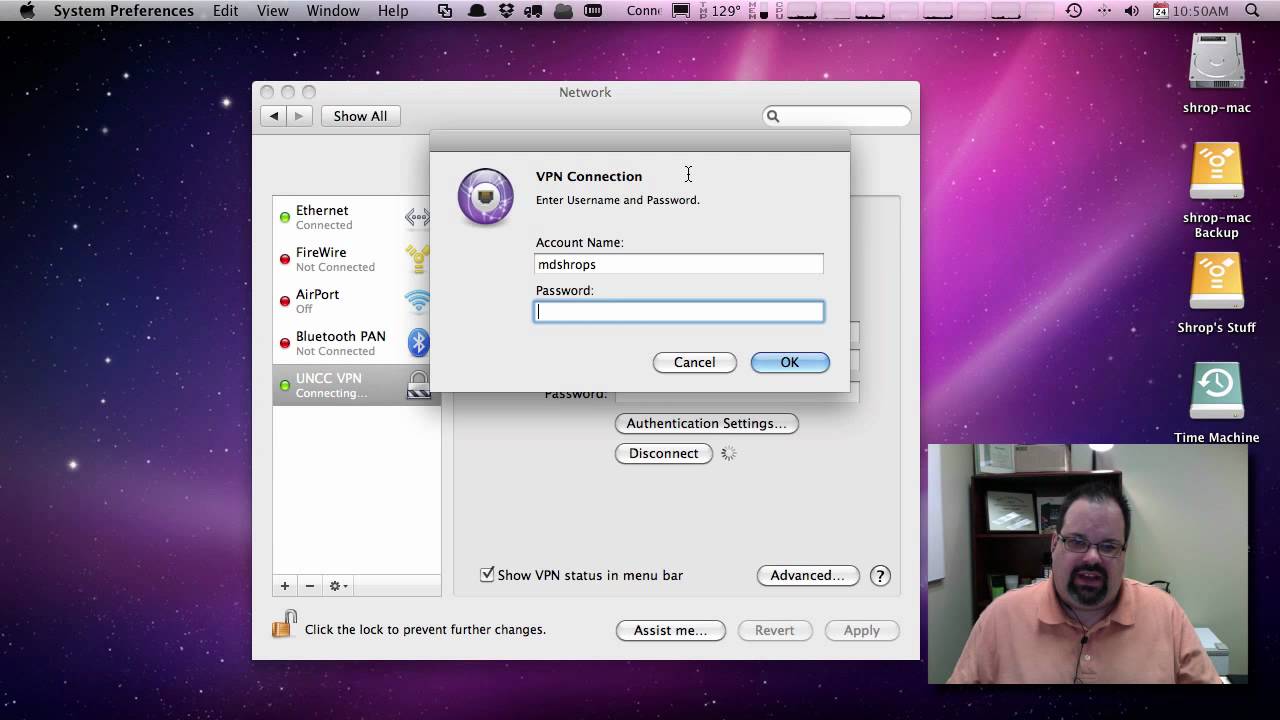Click the volume icon in menu bar
The image size is (1280, 720).
coord(1131,11)
